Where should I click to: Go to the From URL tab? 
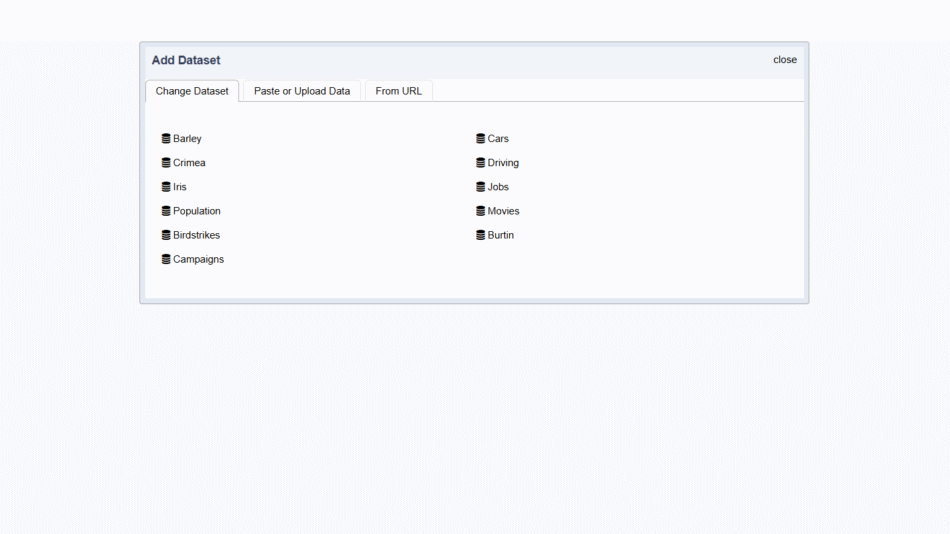398,91
